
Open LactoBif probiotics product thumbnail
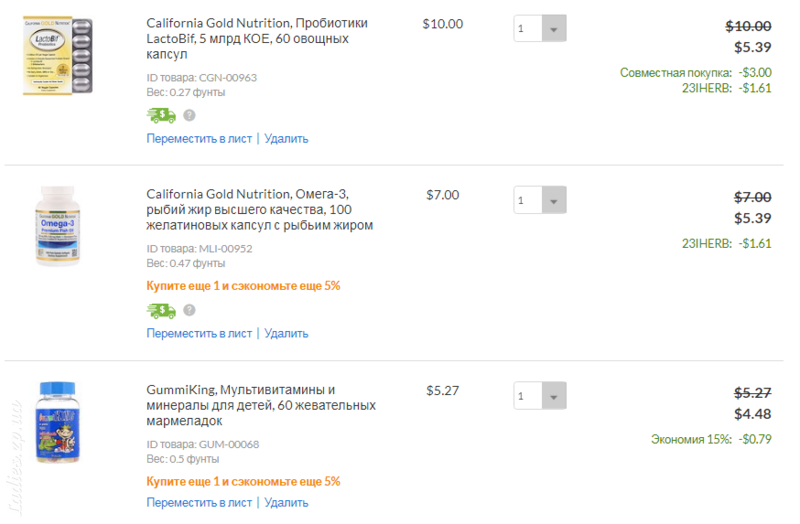(58, 56)
